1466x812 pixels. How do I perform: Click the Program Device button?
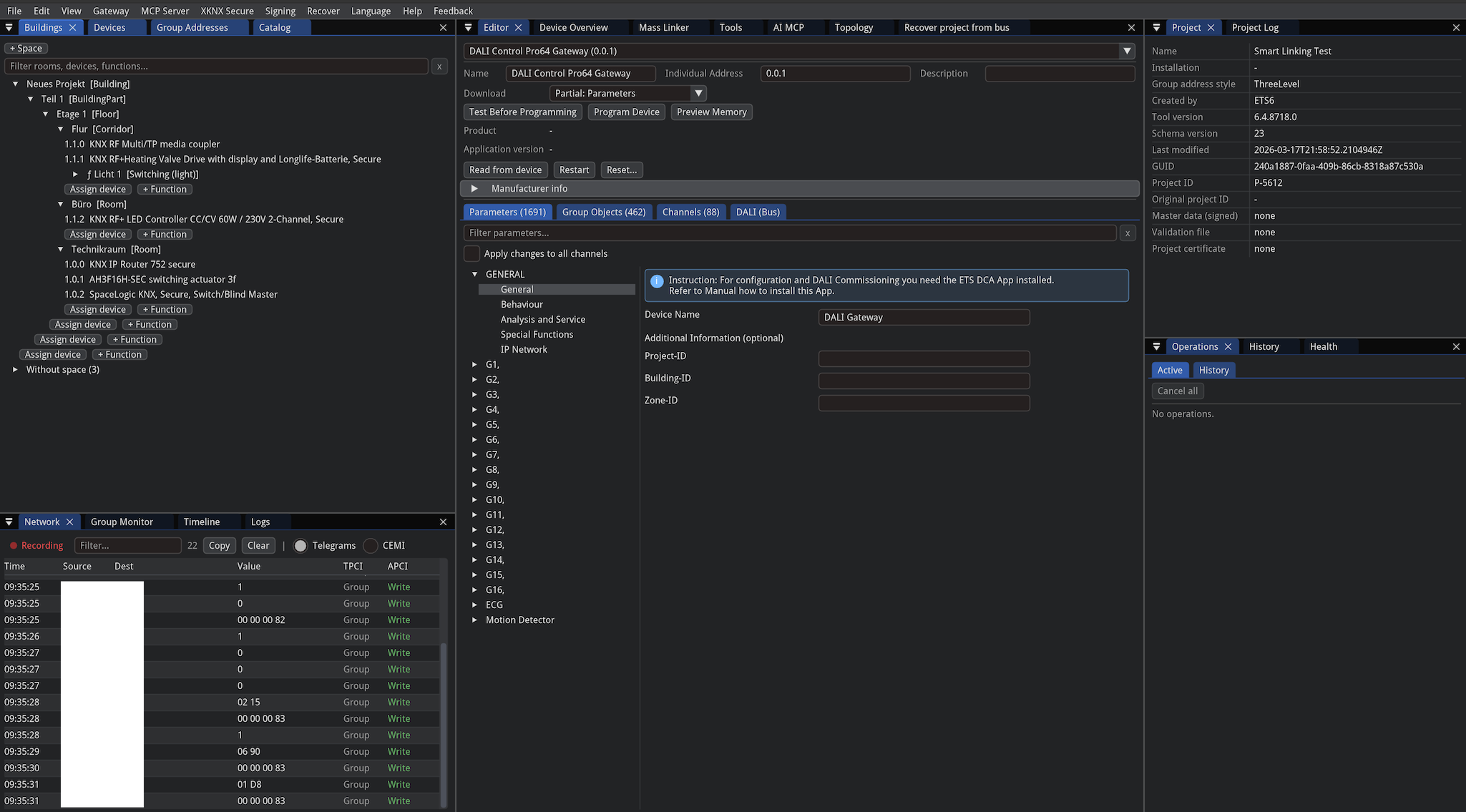(627, 112)
